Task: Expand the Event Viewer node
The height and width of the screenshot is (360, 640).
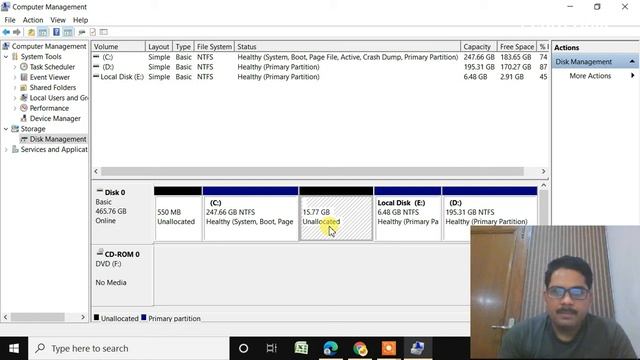Action: 15,77
